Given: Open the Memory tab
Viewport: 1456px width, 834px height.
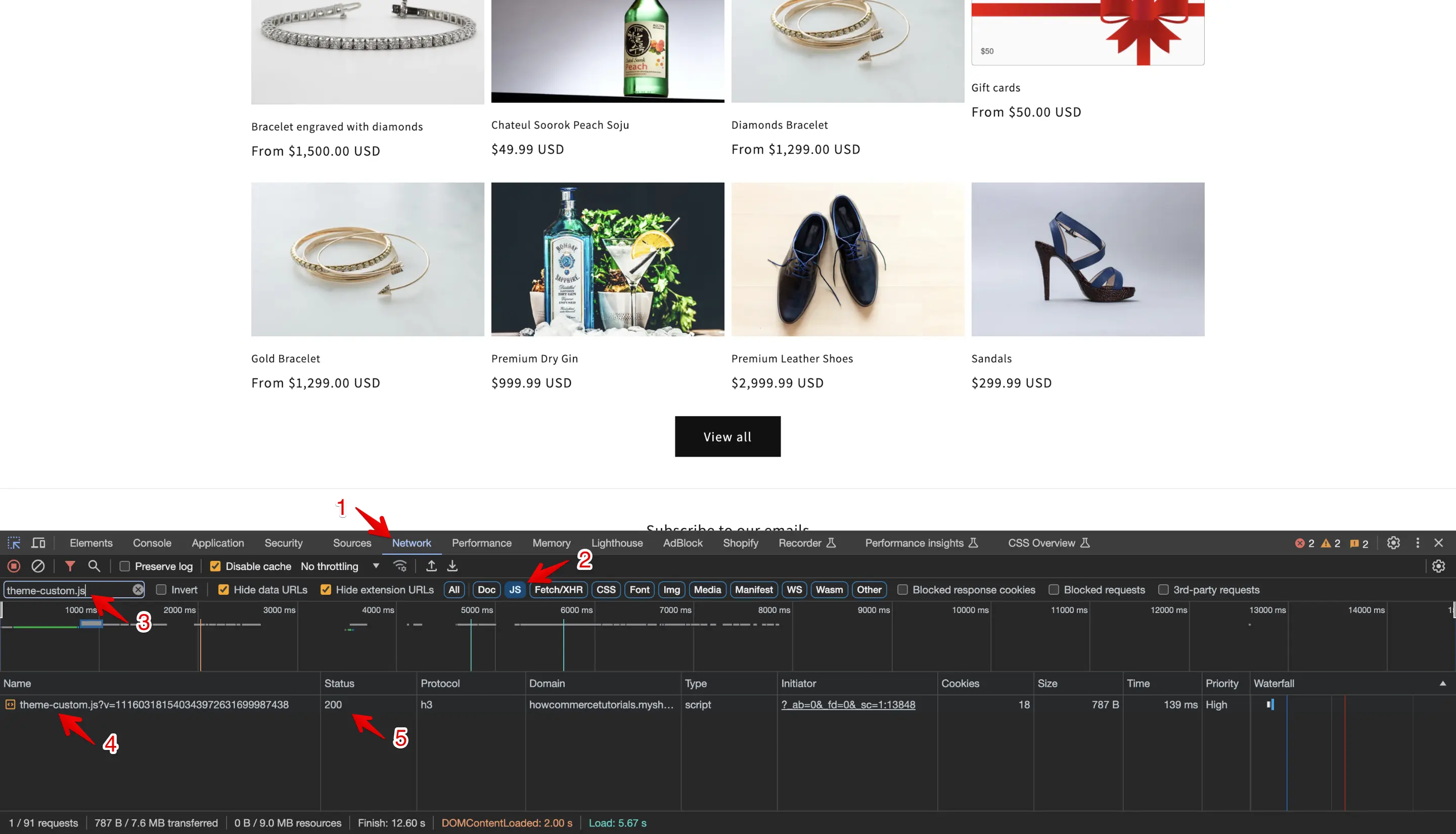Looking at the screenshot, I should pyautogui.click(x=552, y=543).
